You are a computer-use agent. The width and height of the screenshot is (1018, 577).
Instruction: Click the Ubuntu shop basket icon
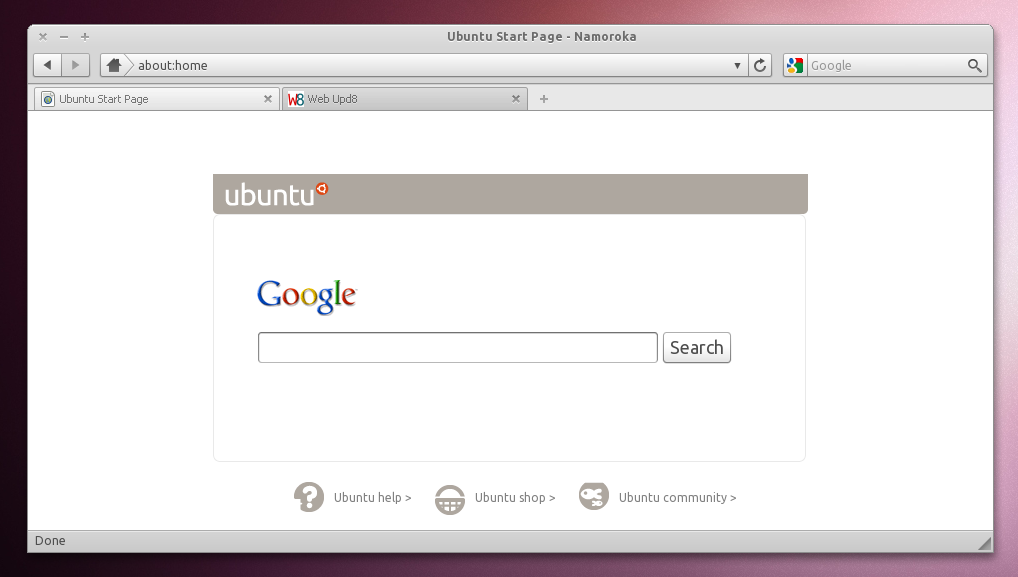click(x=450, y=500)
